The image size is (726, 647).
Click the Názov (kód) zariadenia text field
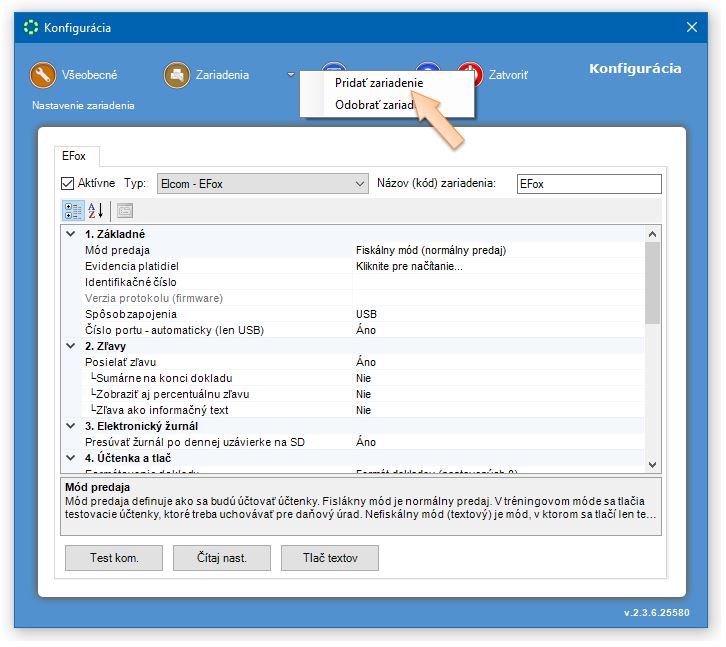click(x=588, y=184)
